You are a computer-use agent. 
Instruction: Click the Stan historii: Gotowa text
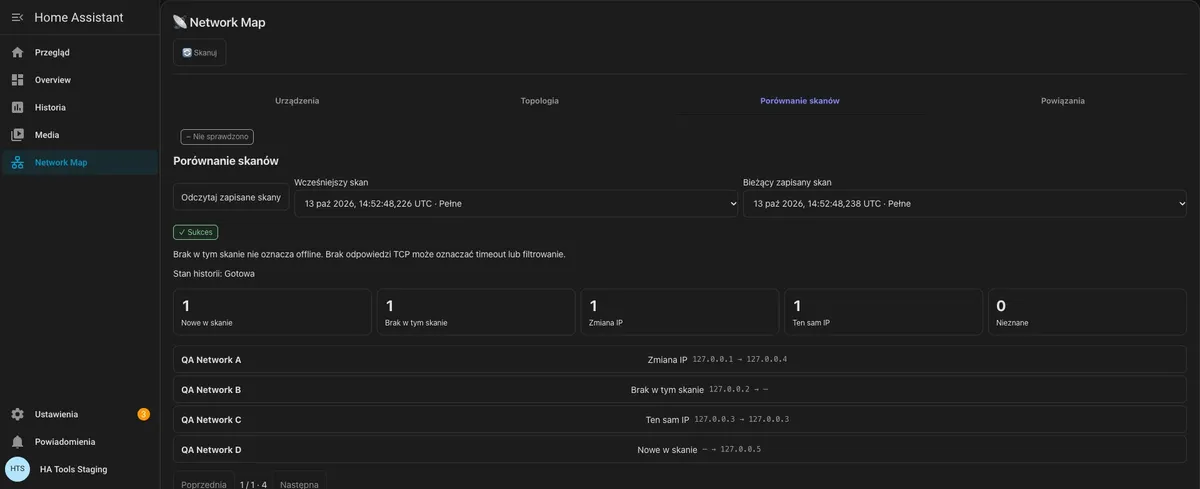tap(214, 273)
